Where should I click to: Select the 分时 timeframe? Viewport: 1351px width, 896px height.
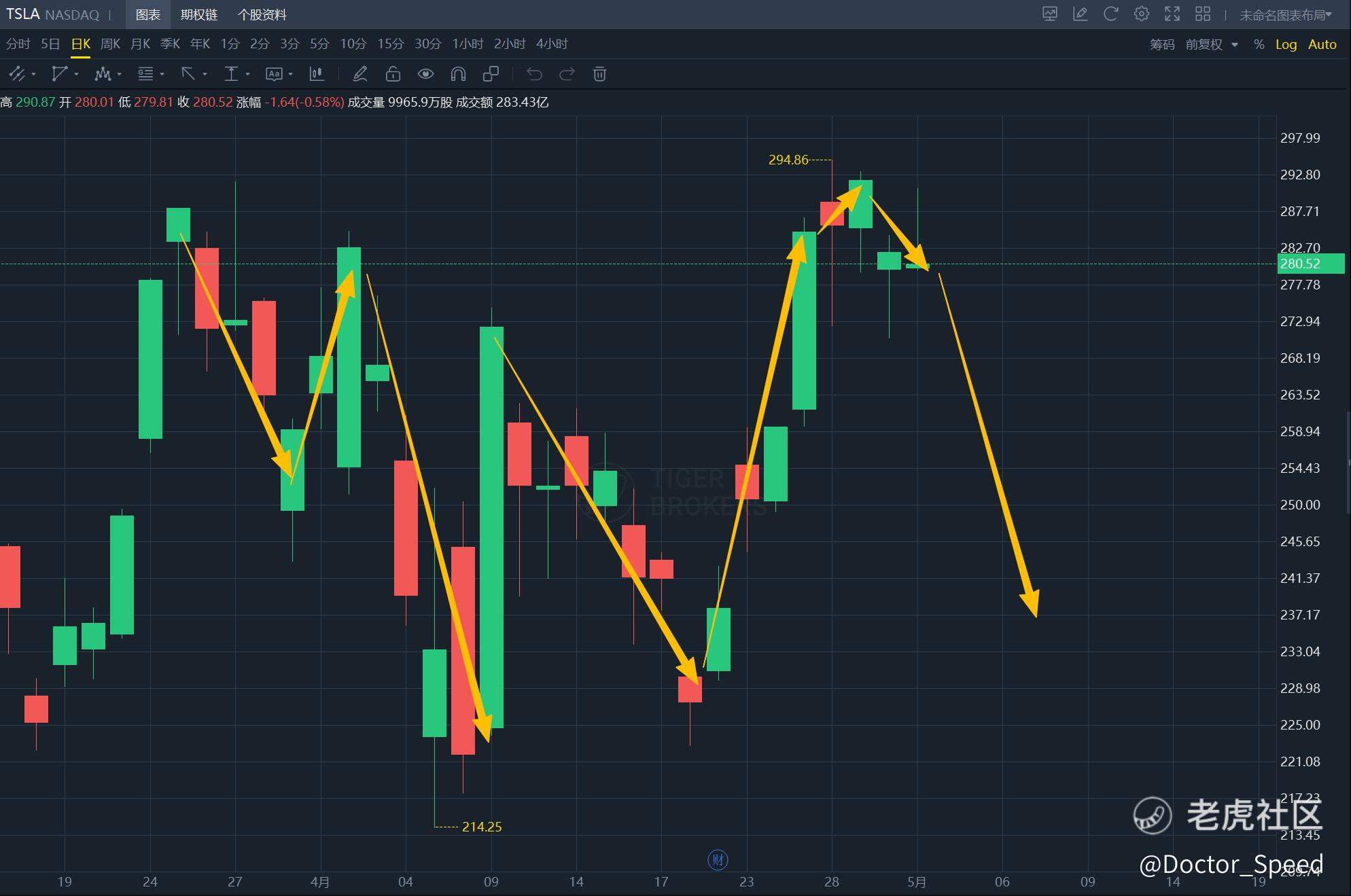click(x=18, y=44)
